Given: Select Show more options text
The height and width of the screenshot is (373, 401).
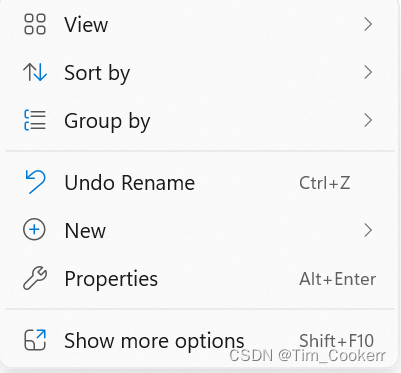Looking at the screenshot, I should pyautogui.click(x=154, y=341).
